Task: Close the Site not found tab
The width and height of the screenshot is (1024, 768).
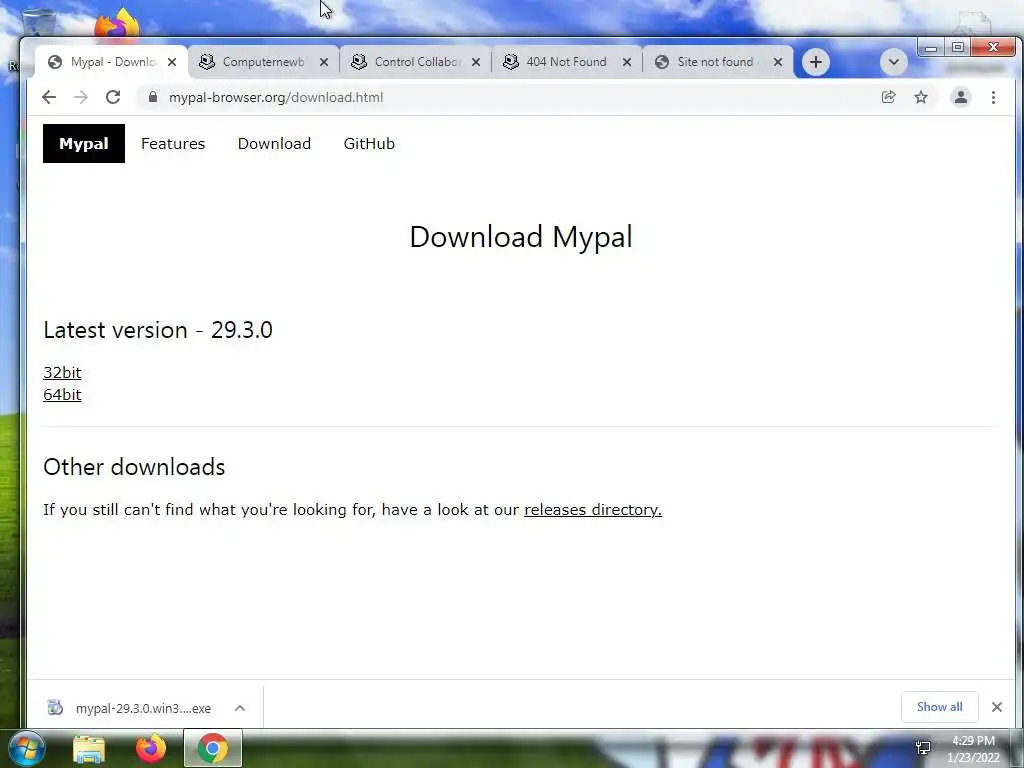Action: click(778, 62)
